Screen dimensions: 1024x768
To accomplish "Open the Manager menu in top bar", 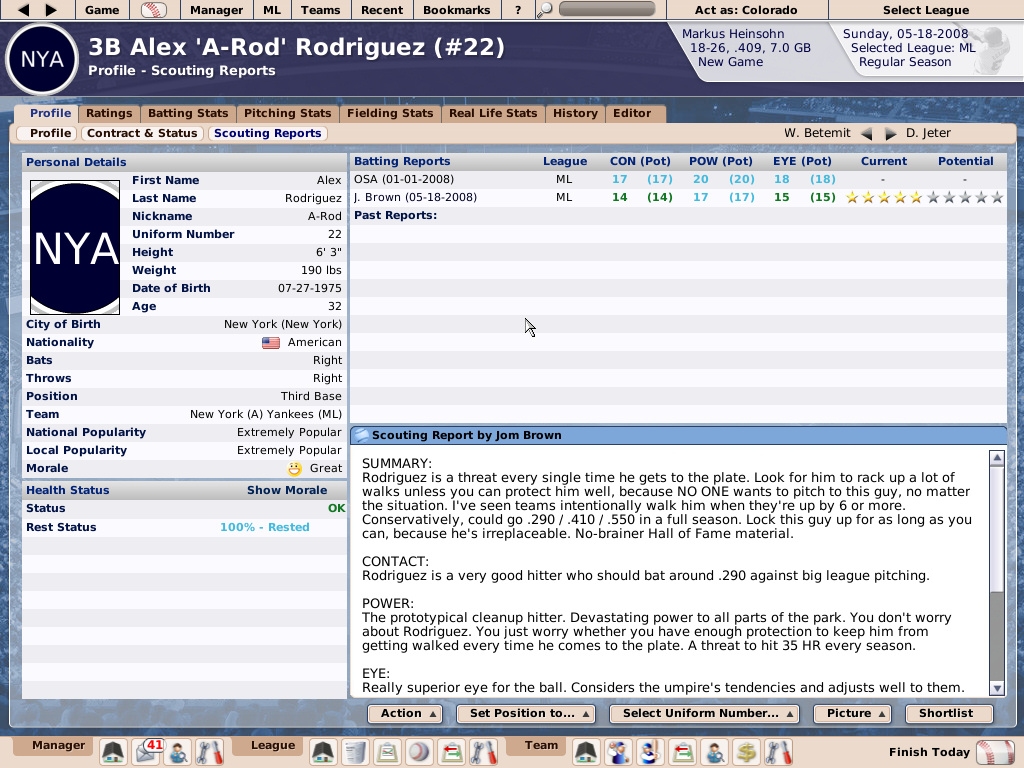I will (x=216, y=10).
